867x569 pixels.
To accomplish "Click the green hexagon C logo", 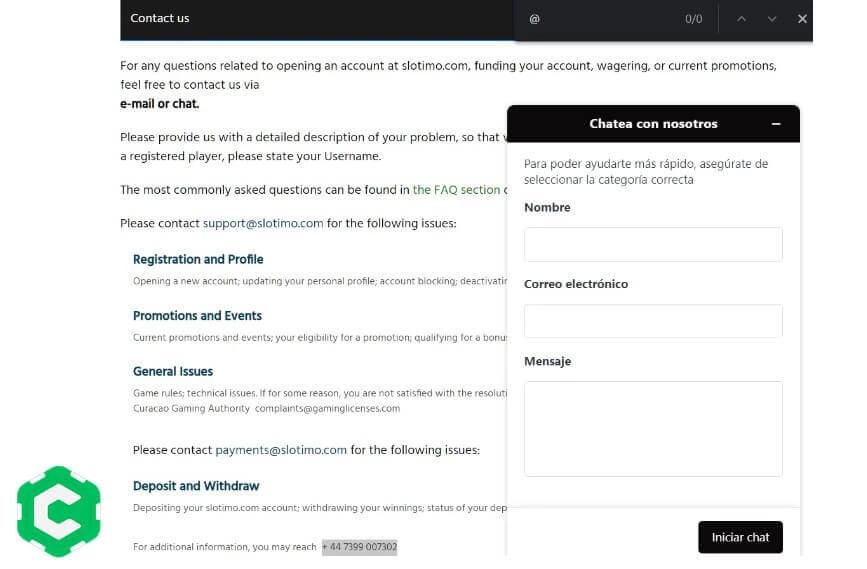I will [59, 511].
